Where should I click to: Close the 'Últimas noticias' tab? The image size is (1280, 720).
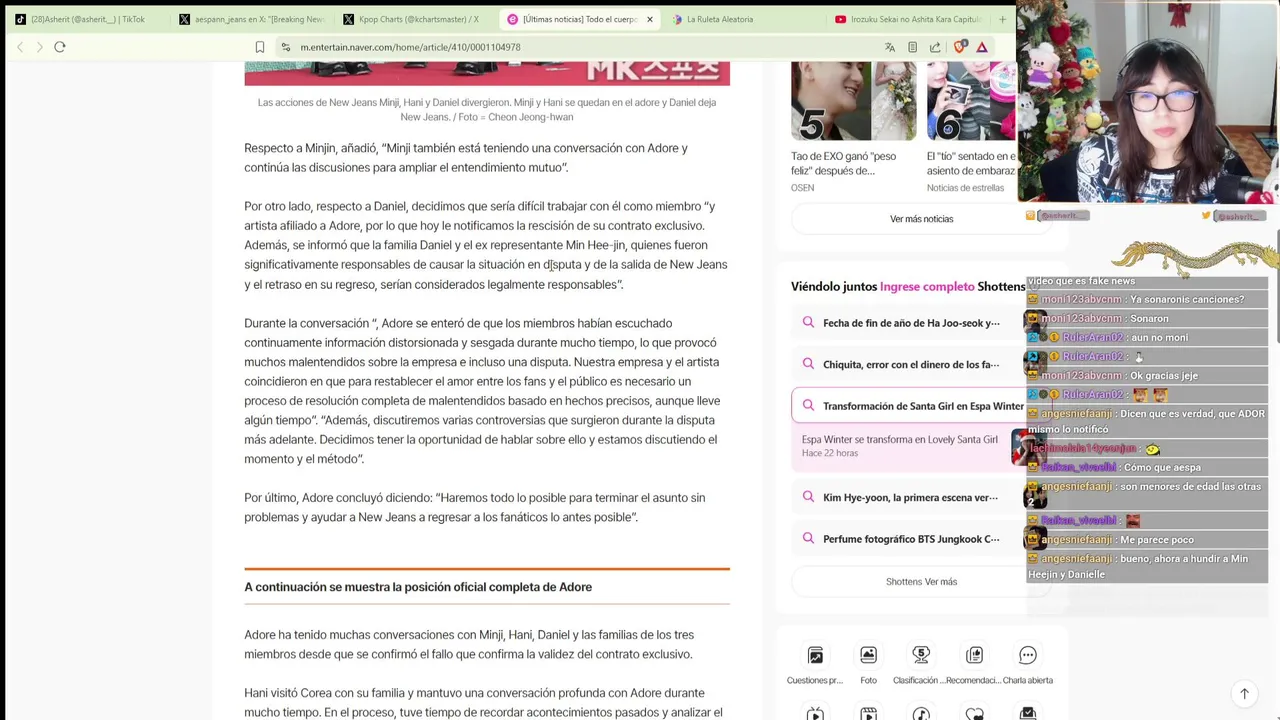click(650, 19)
